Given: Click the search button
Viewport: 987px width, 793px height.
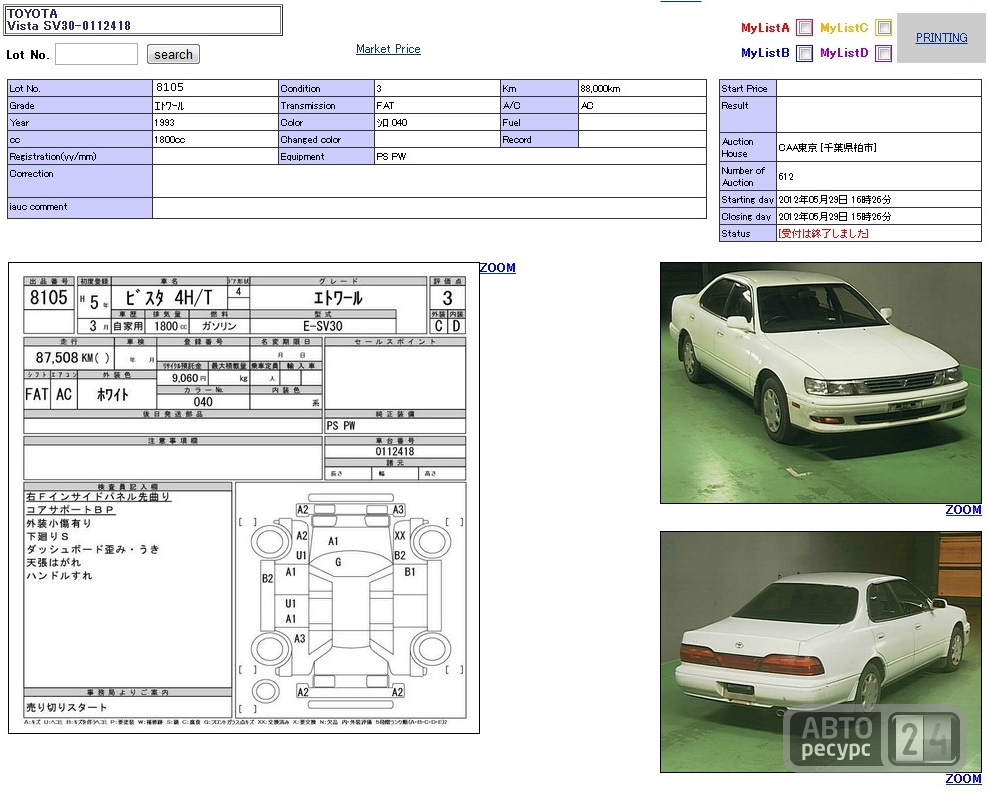Looking at the screenshot, I should [x=173, y=54].
